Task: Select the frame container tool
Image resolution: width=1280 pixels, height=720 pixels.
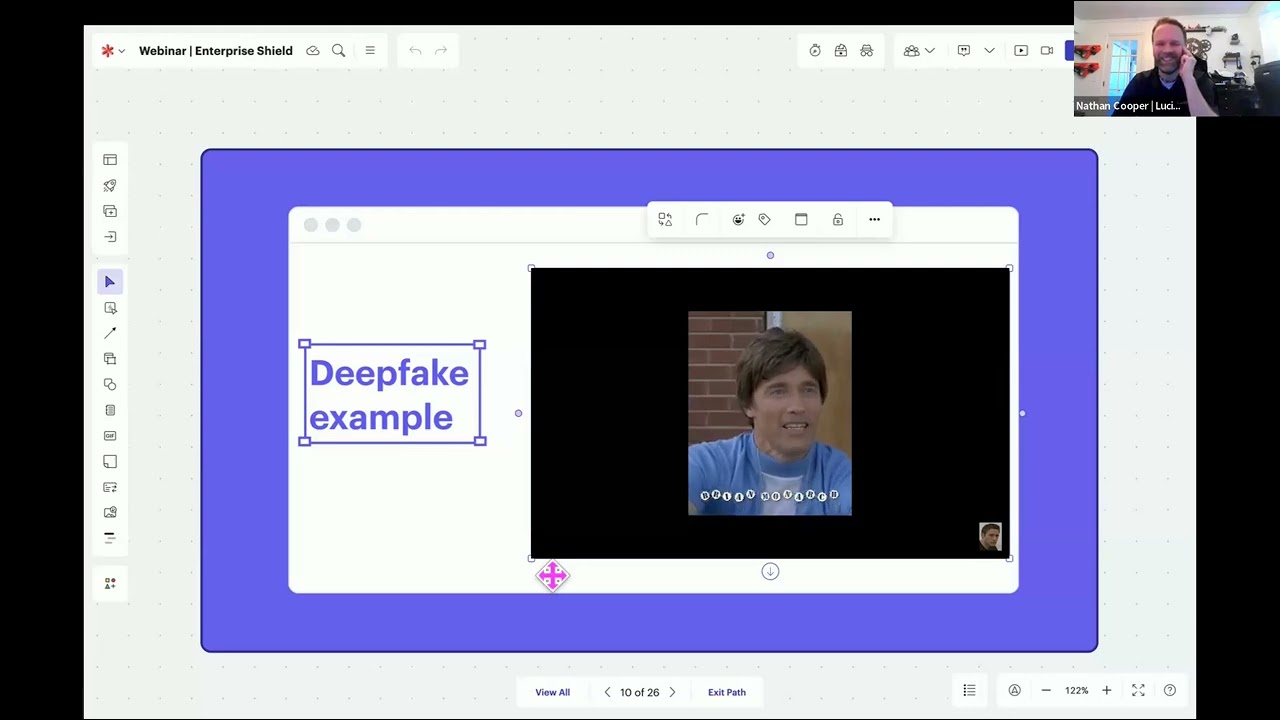Action: coord(110,359)
